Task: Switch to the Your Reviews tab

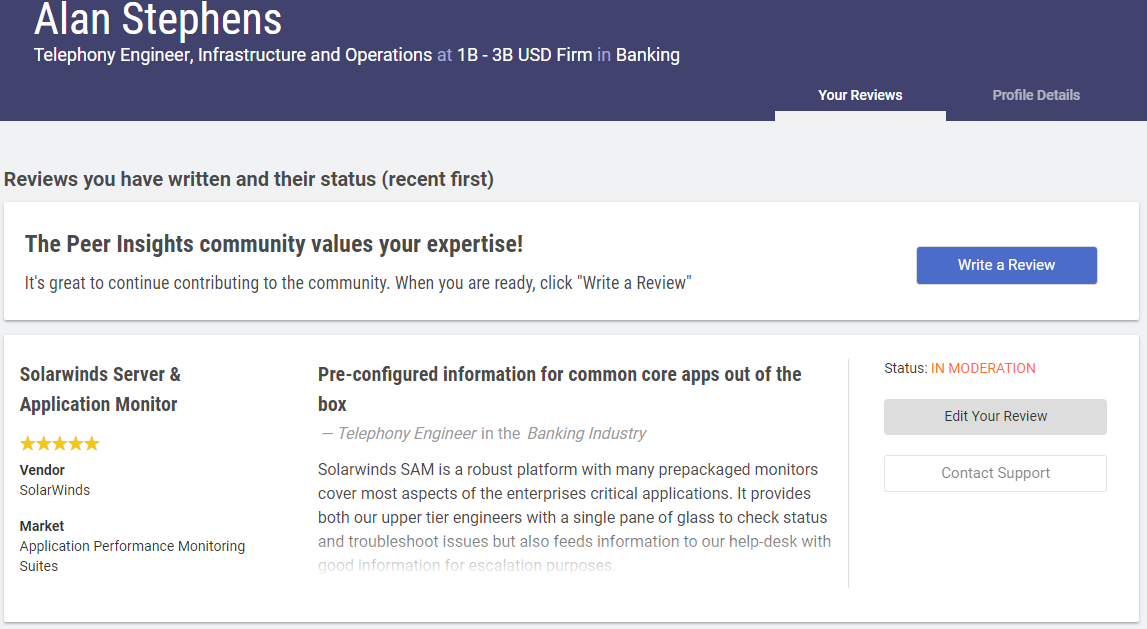Action: (860, 96)
